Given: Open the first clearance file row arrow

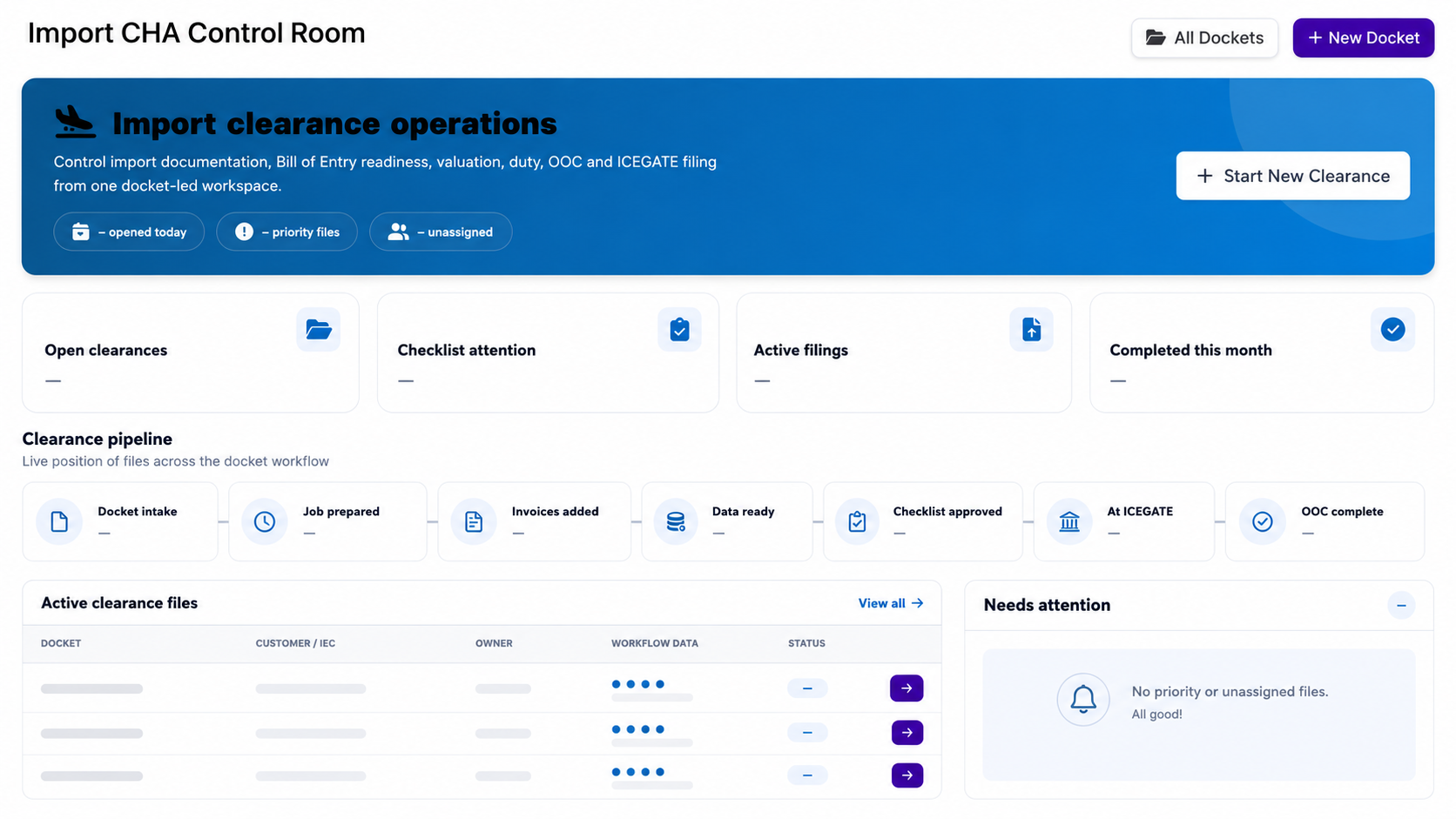Looking at the screenshot, I should coord(907,688).
